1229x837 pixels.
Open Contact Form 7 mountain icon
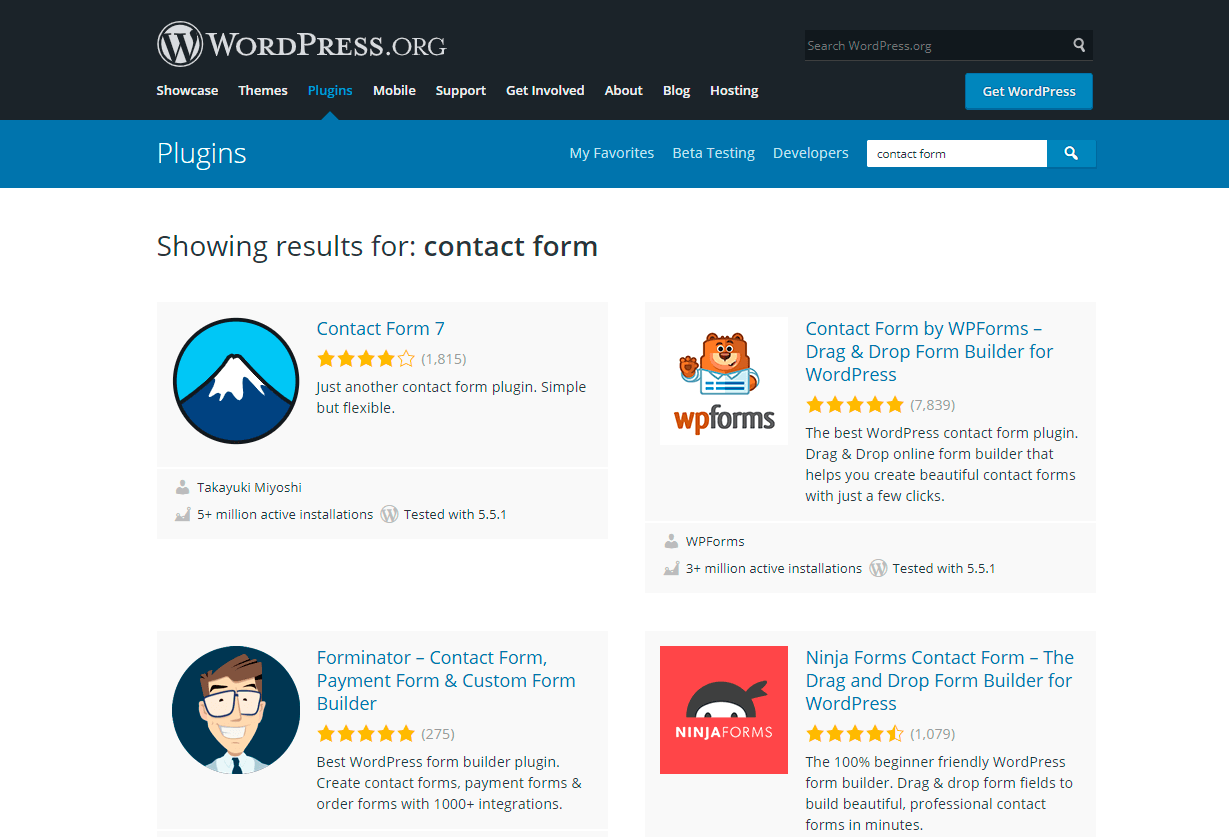[x=236, y=381]
